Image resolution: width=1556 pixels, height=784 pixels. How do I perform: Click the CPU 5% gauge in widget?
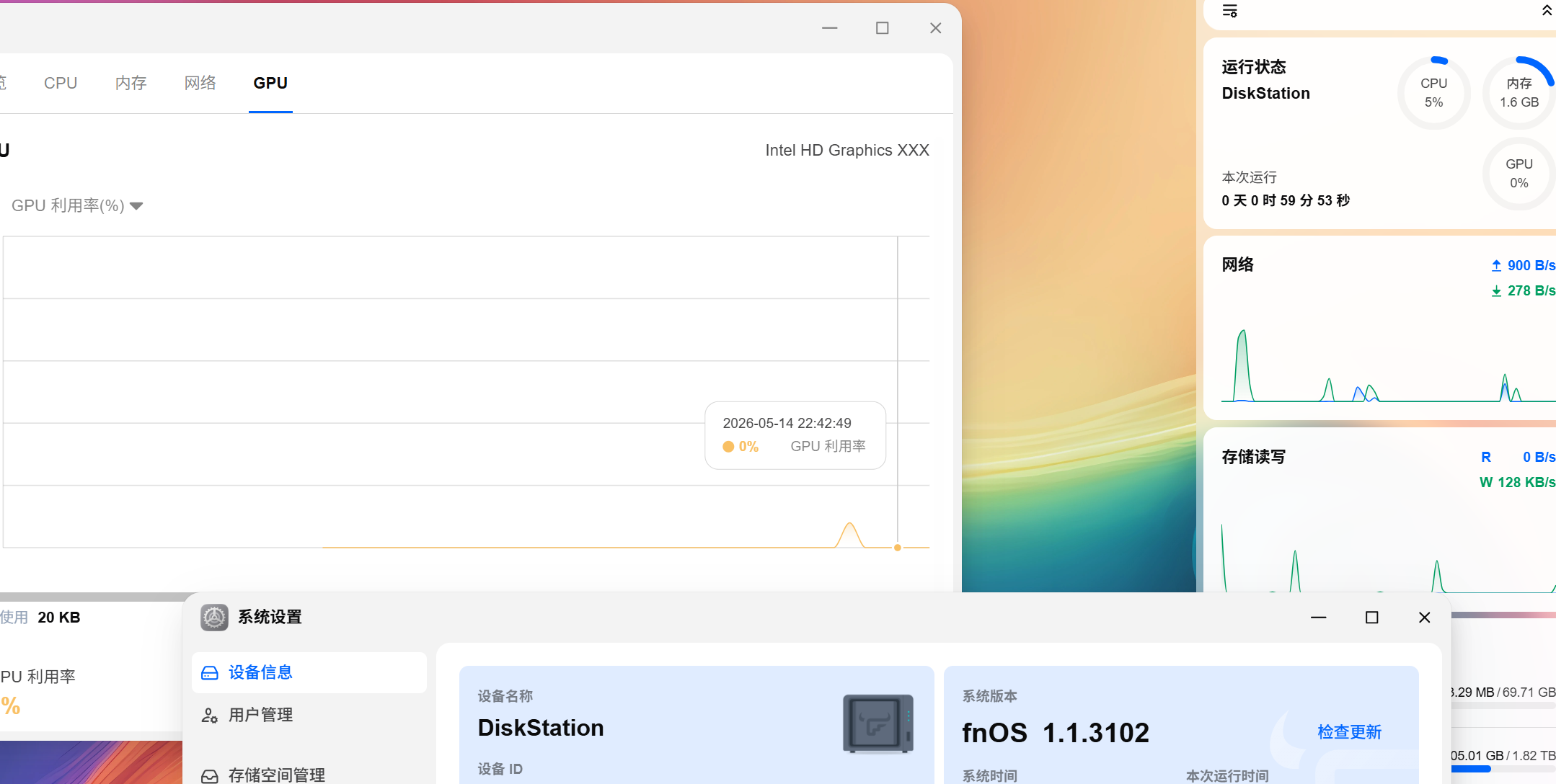[x=1434, y=93]
